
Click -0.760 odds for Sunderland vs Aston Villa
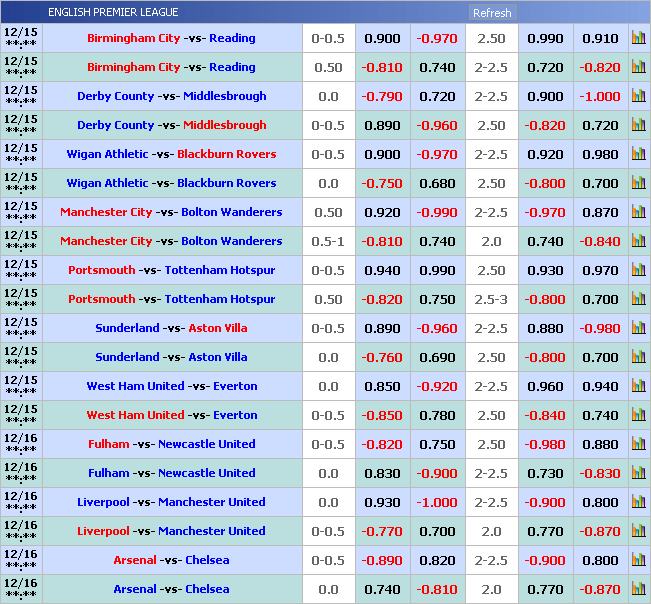[382, 357]
